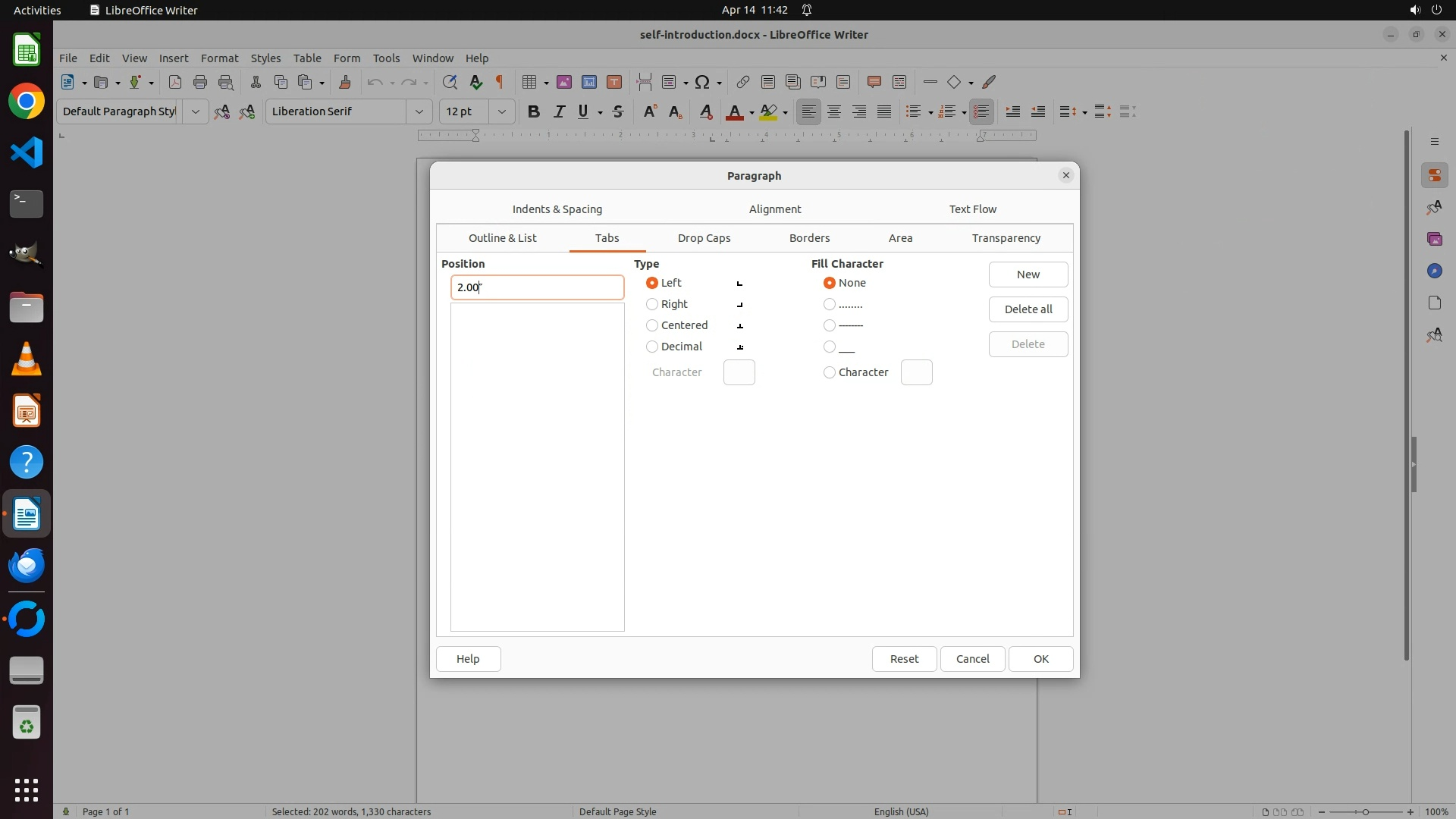The width and height of the screenshot is (1456, 819).
Task: Select the Decimal tab type radio
Action: (x=652, y=347)
